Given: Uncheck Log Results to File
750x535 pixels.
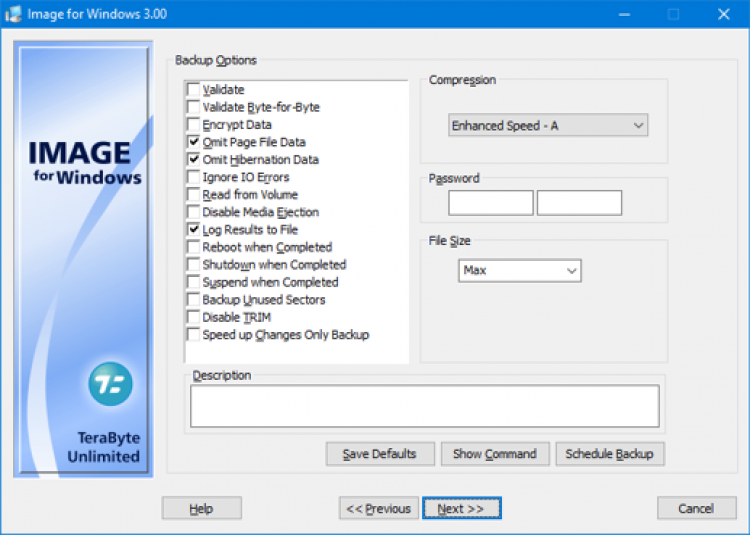Looking at the screenshot, I should tap(194, 229).
